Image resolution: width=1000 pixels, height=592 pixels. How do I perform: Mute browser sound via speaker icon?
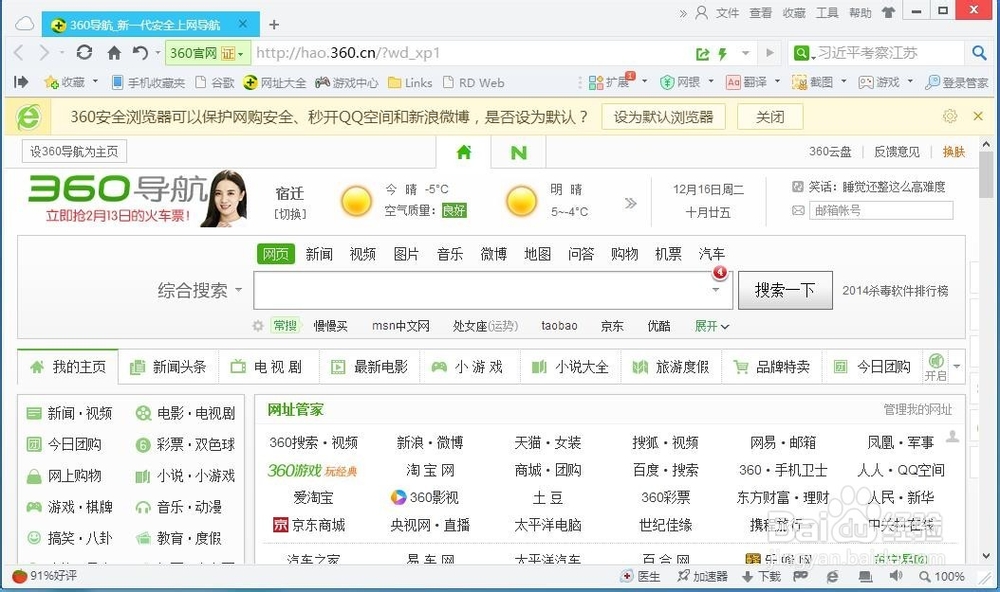(x=893, y=577)
